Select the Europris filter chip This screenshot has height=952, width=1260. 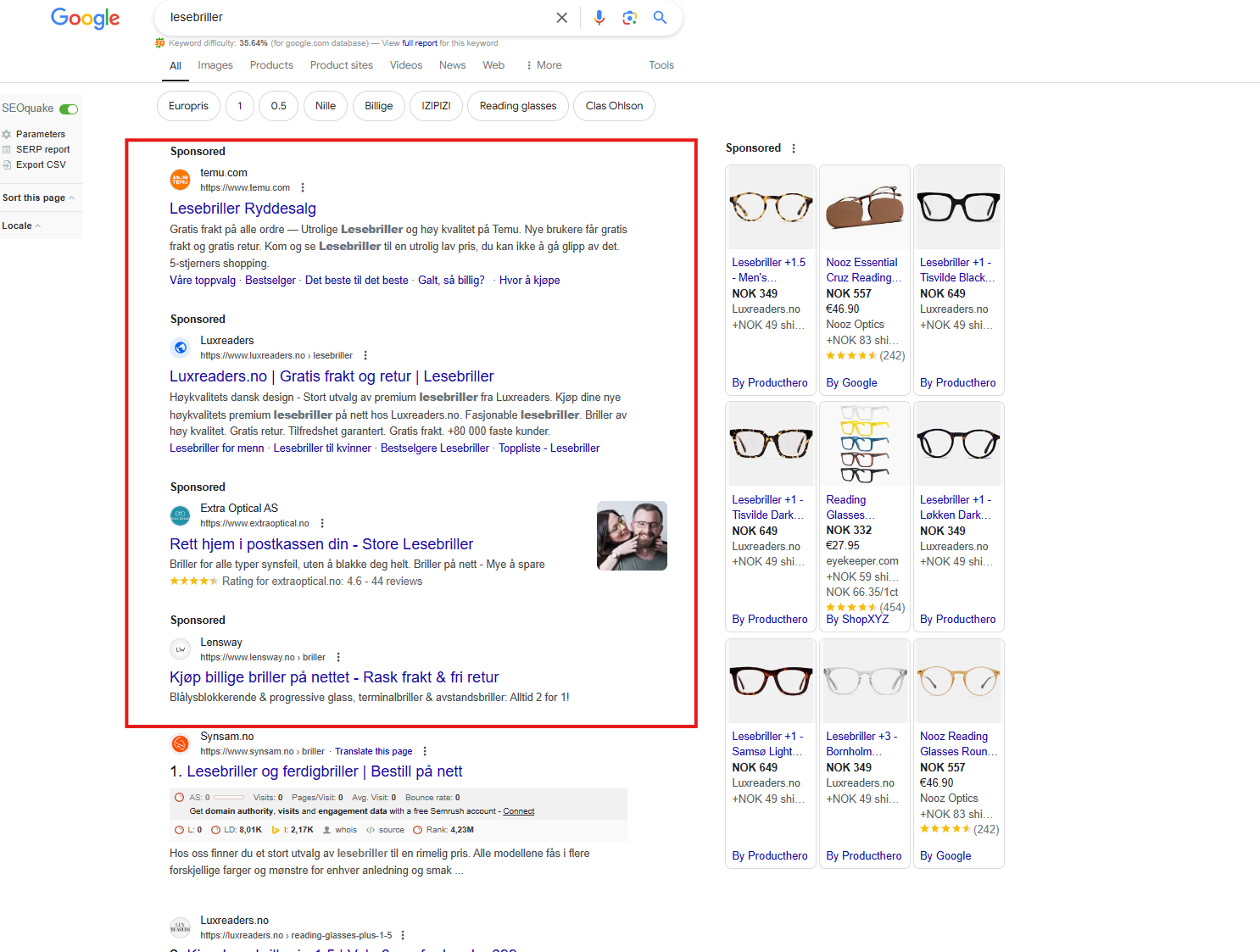[188, 106]
